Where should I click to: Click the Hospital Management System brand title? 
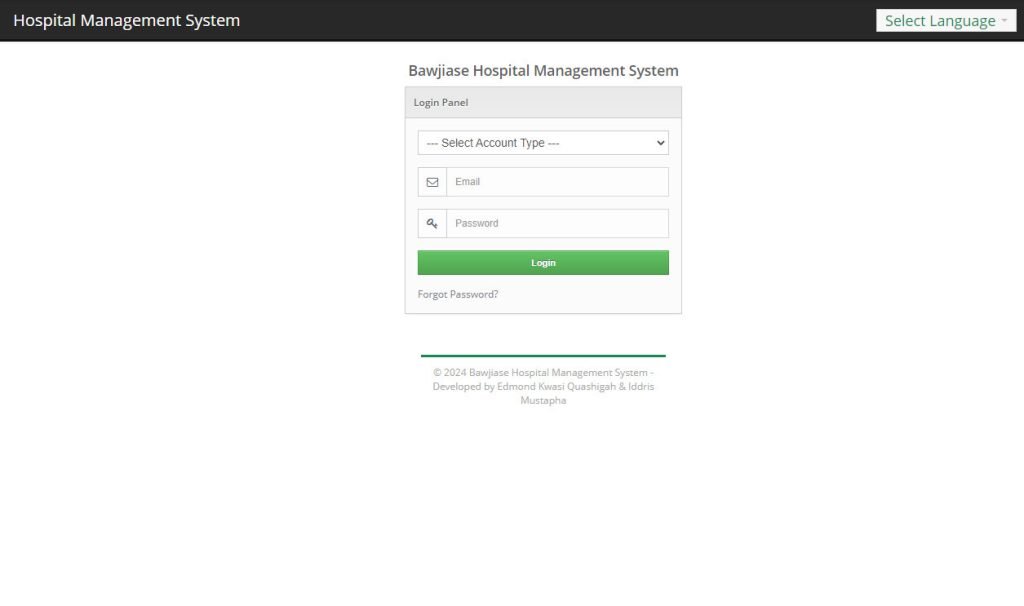tap(127, 20)
